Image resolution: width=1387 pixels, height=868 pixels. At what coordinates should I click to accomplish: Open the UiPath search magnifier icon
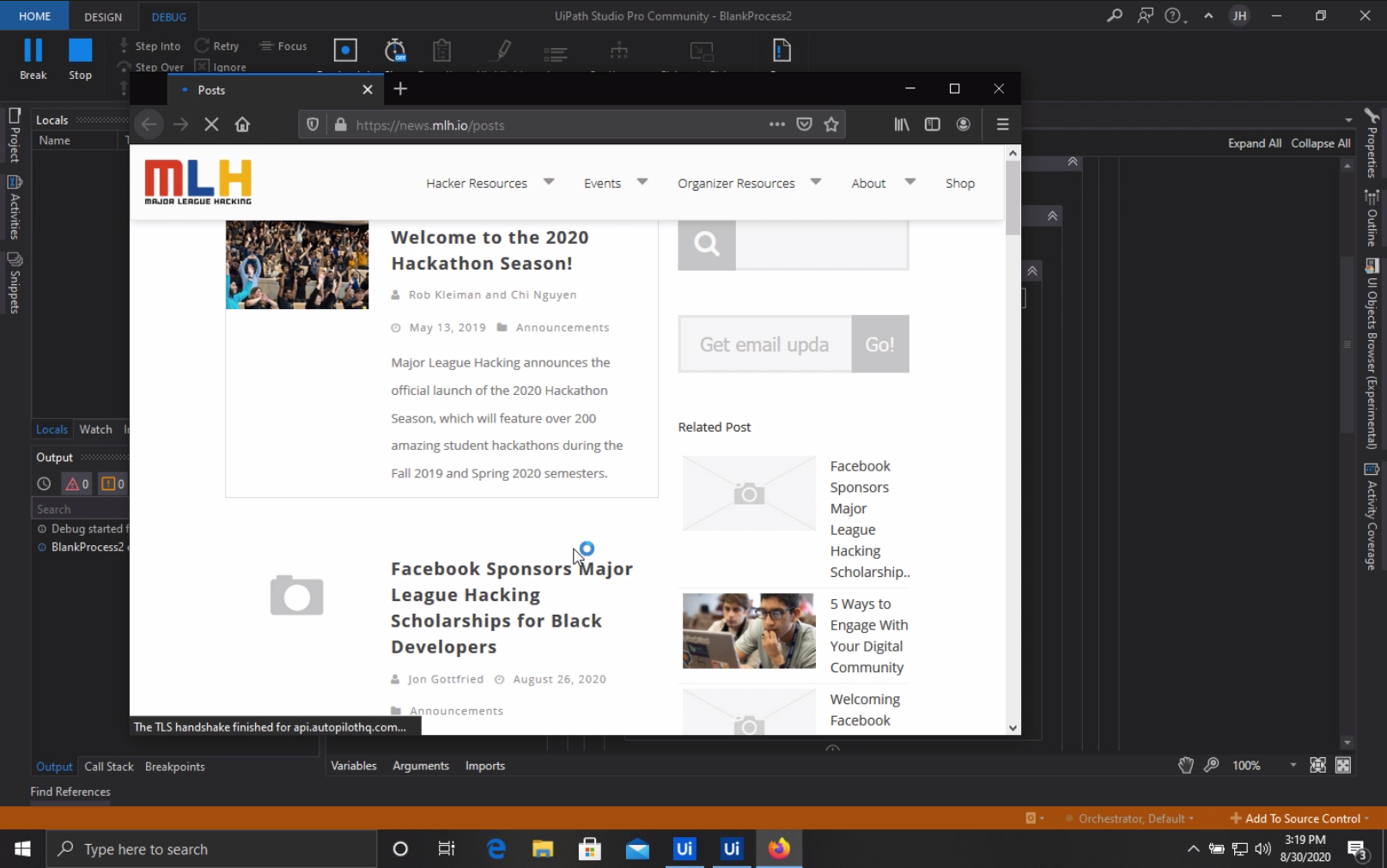point(1115,15)
